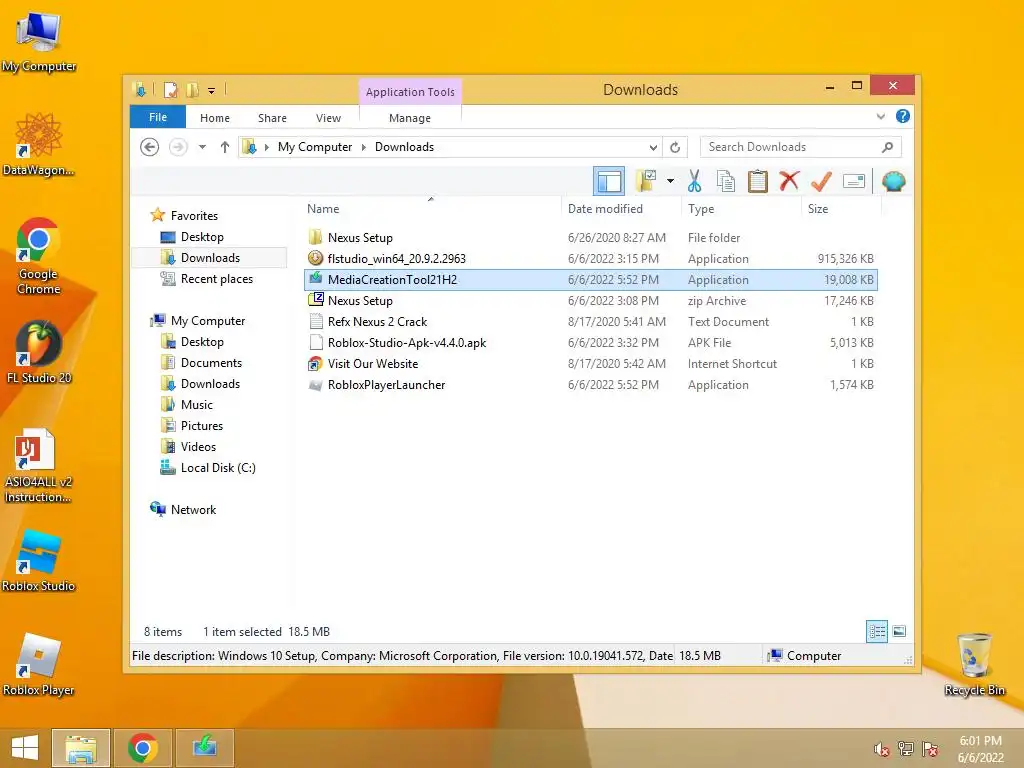Open the Share ribbon tab

(272, 118)
